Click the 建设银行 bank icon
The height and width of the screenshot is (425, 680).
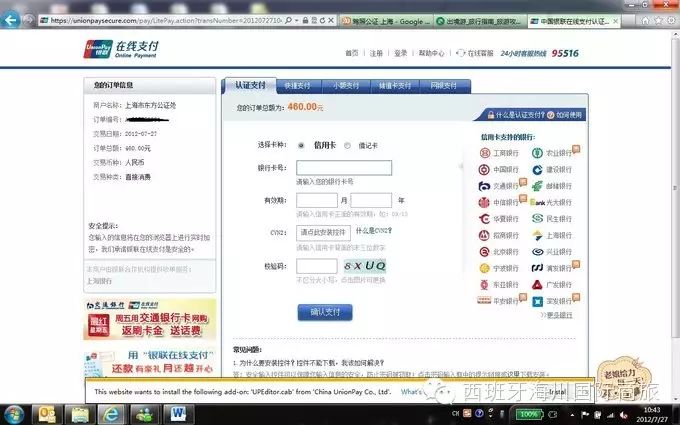point(537,170)
